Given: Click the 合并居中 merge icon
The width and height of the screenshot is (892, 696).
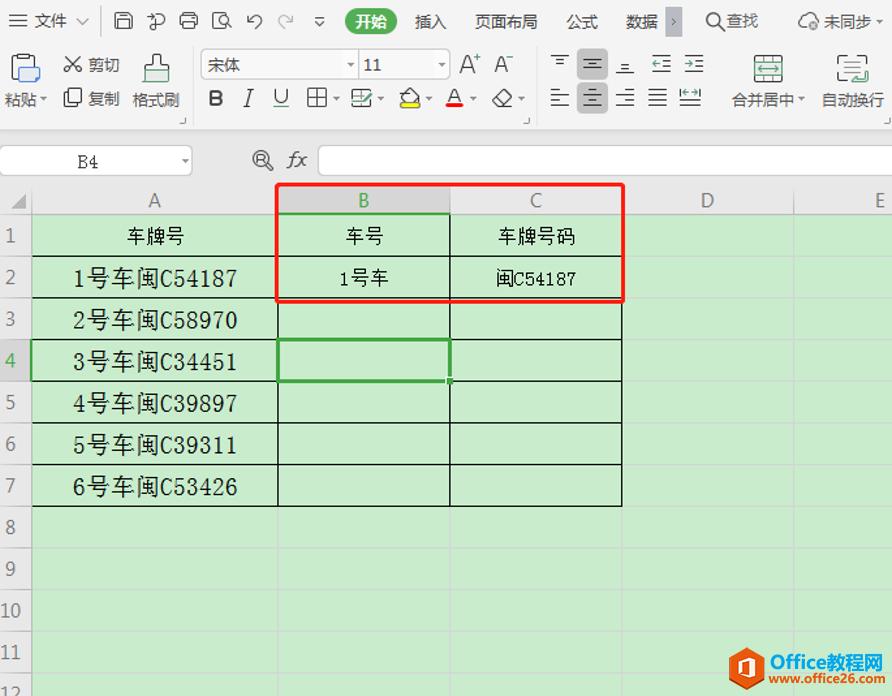Looking at the screenshot, I should (768, 69).
